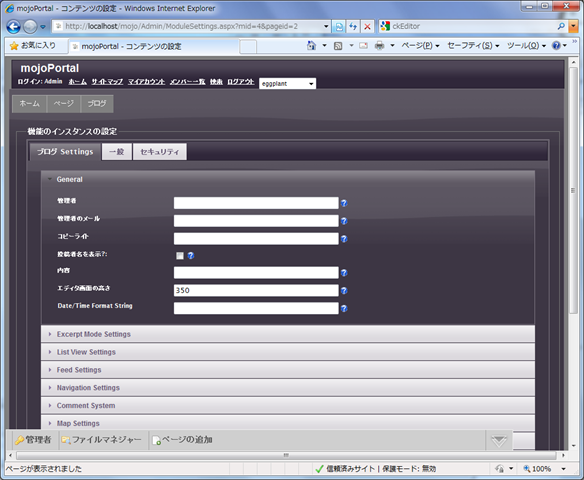Open the recent pages dropdown beside Forward
The height and width of the screenshot is (480, 584).
(x=43, y=27)
